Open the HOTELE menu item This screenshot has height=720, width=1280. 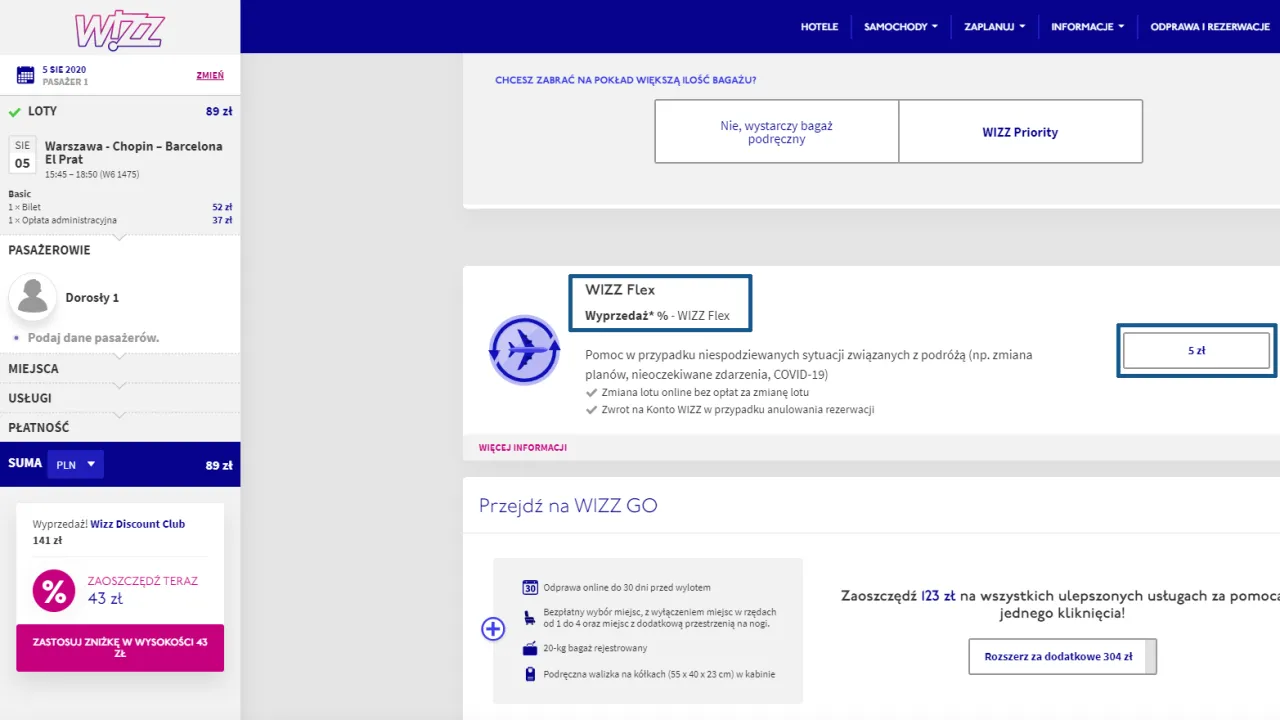pyautogui.click(x=819, y=27)
